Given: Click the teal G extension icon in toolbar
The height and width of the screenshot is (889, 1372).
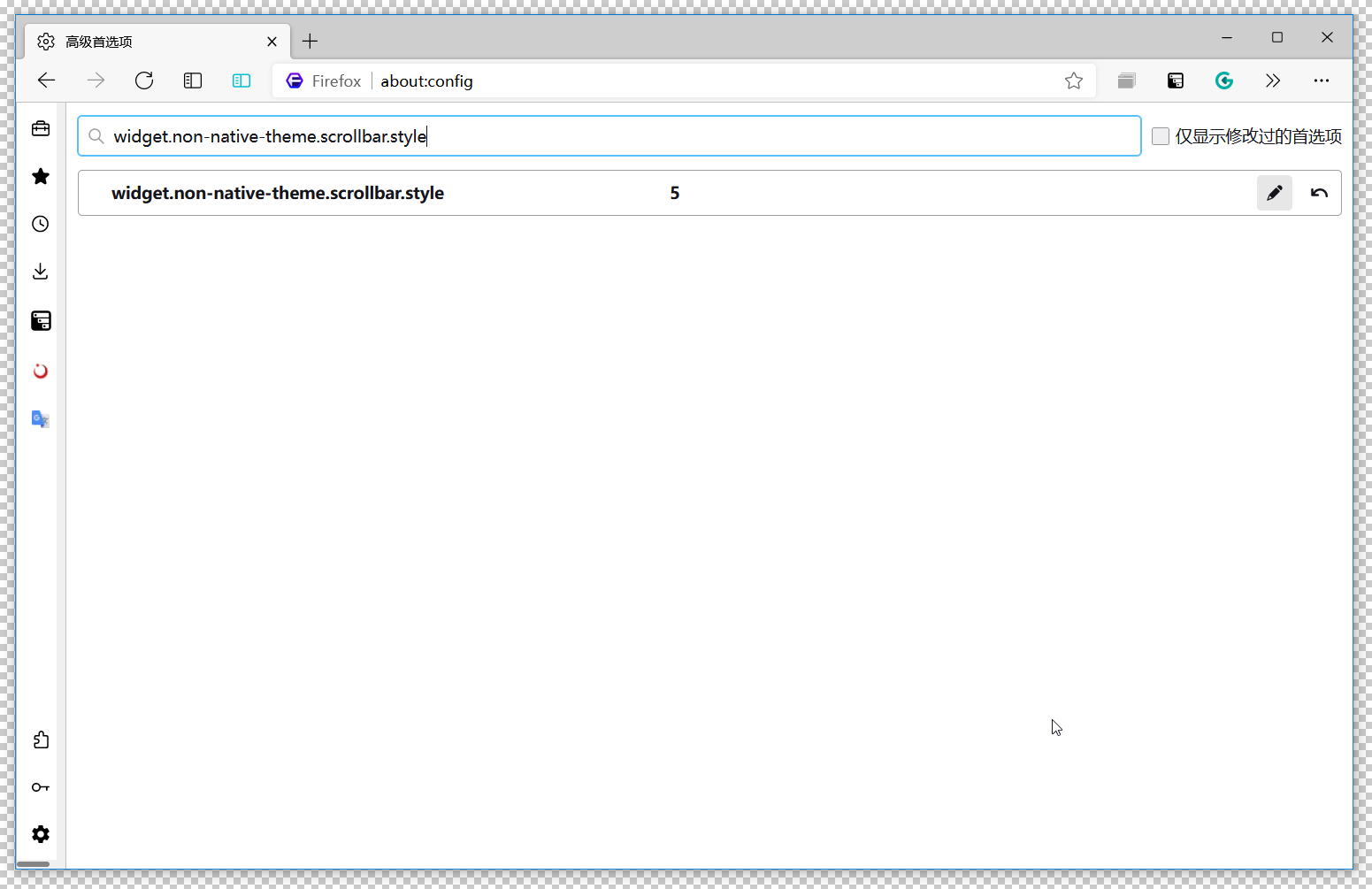Looking at the screenshot, I should point(1224,80).
